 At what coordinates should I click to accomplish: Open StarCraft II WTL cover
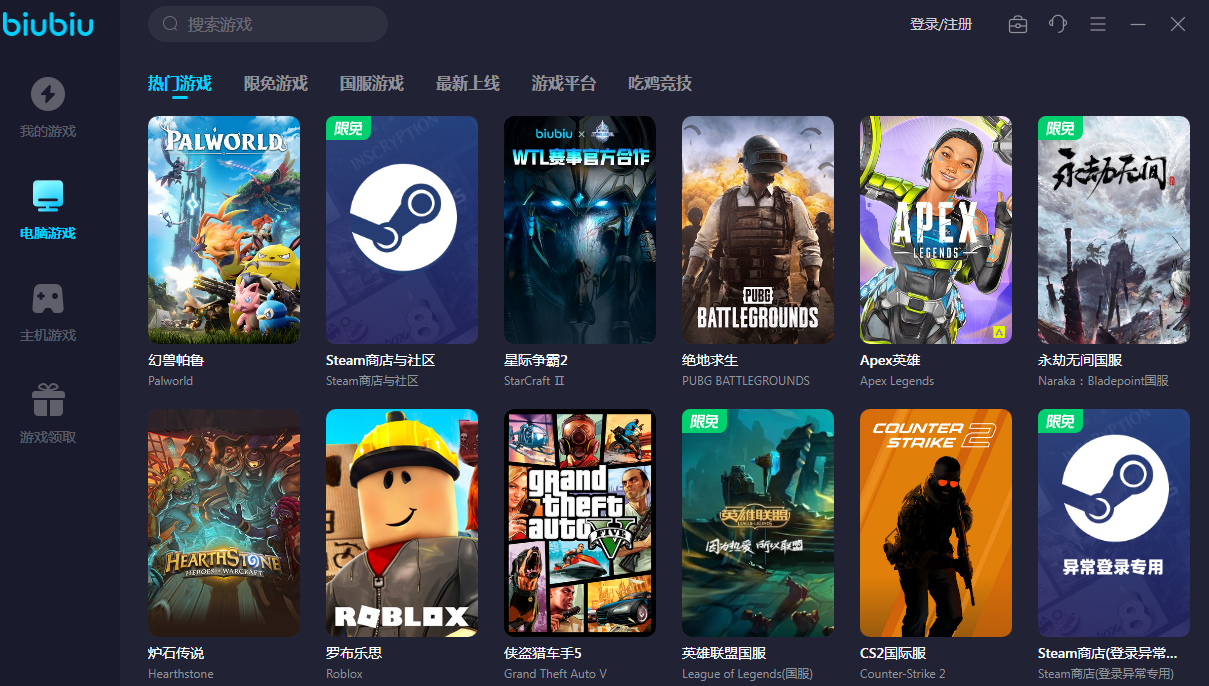coord(580,230)
